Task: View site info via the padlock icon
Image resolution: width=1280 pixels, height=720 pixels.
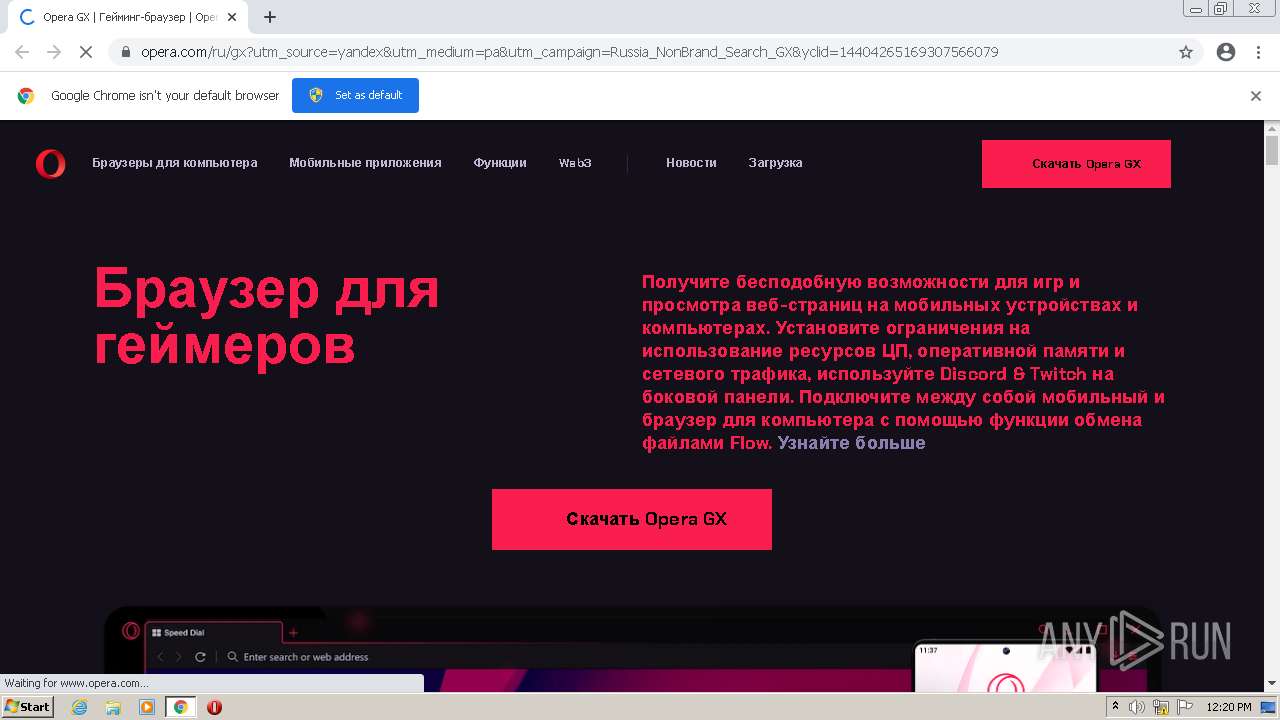Action: click(x=126, y=52)
